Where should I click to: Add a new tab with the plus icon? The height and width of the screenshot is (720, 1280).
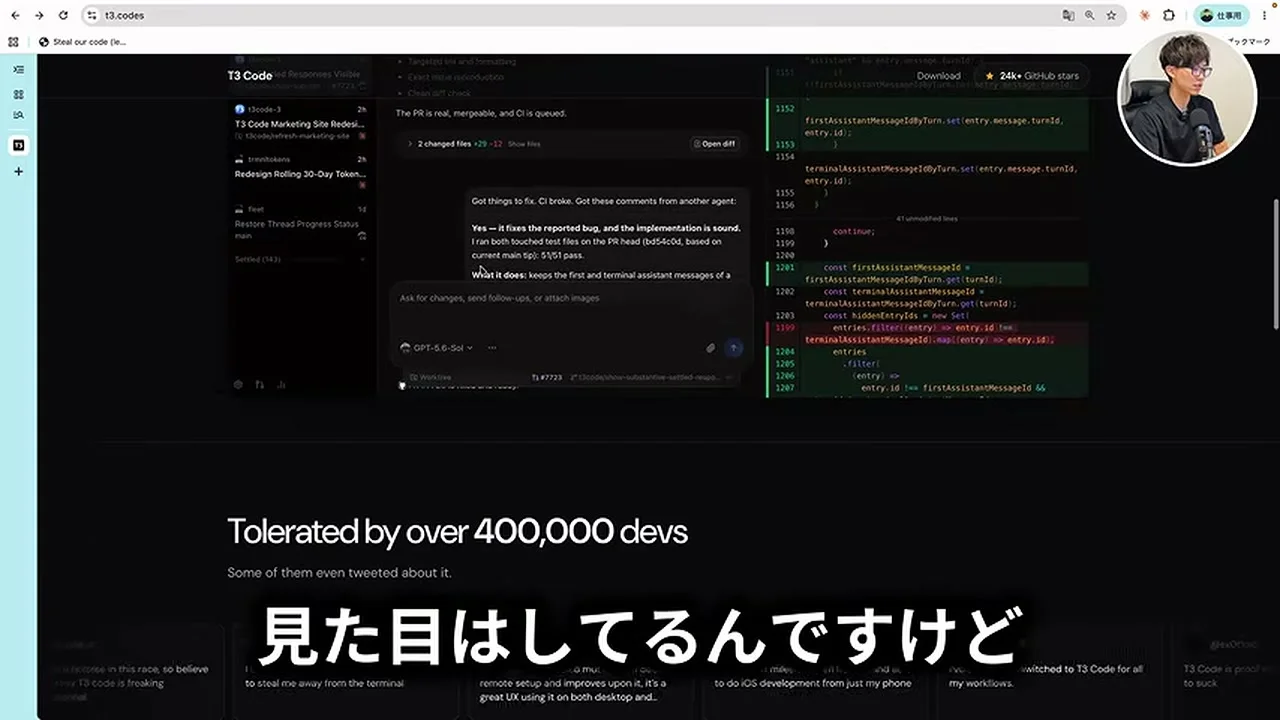(x=18, y=171)
